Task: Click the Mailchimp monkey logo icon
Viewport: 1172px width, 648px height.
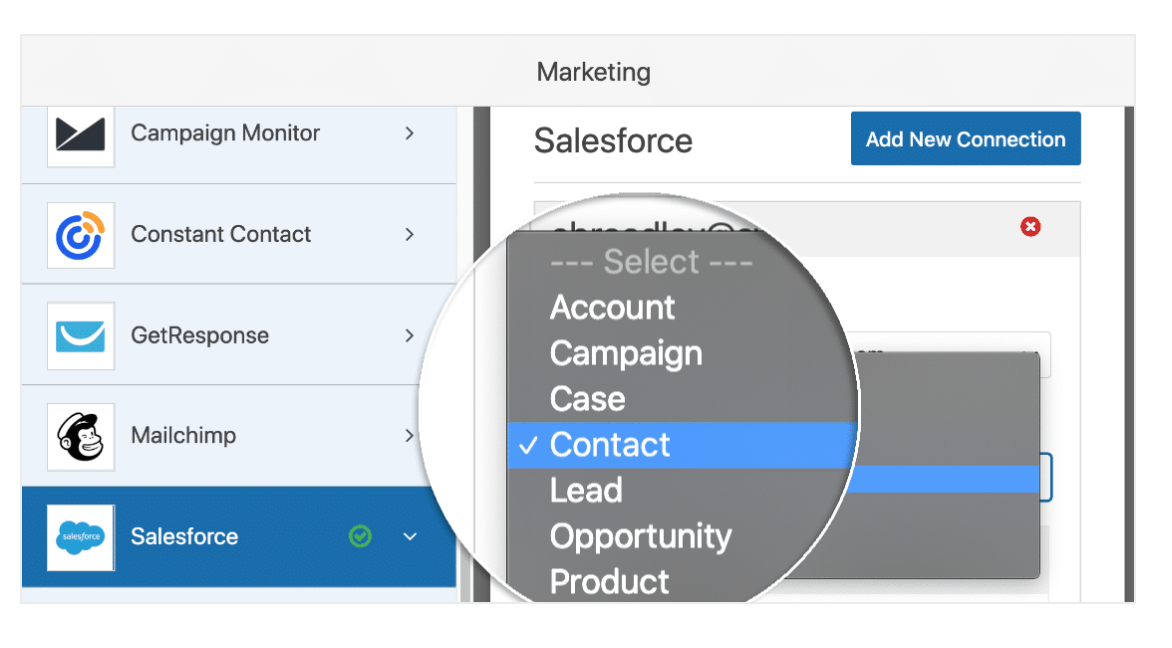Action: (x=81, y=437)
